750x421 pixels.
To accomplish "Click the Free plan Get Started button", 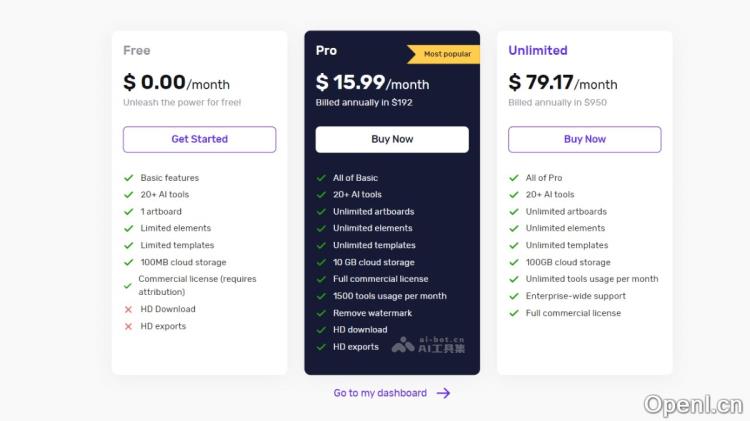I will tap(199, 139).
